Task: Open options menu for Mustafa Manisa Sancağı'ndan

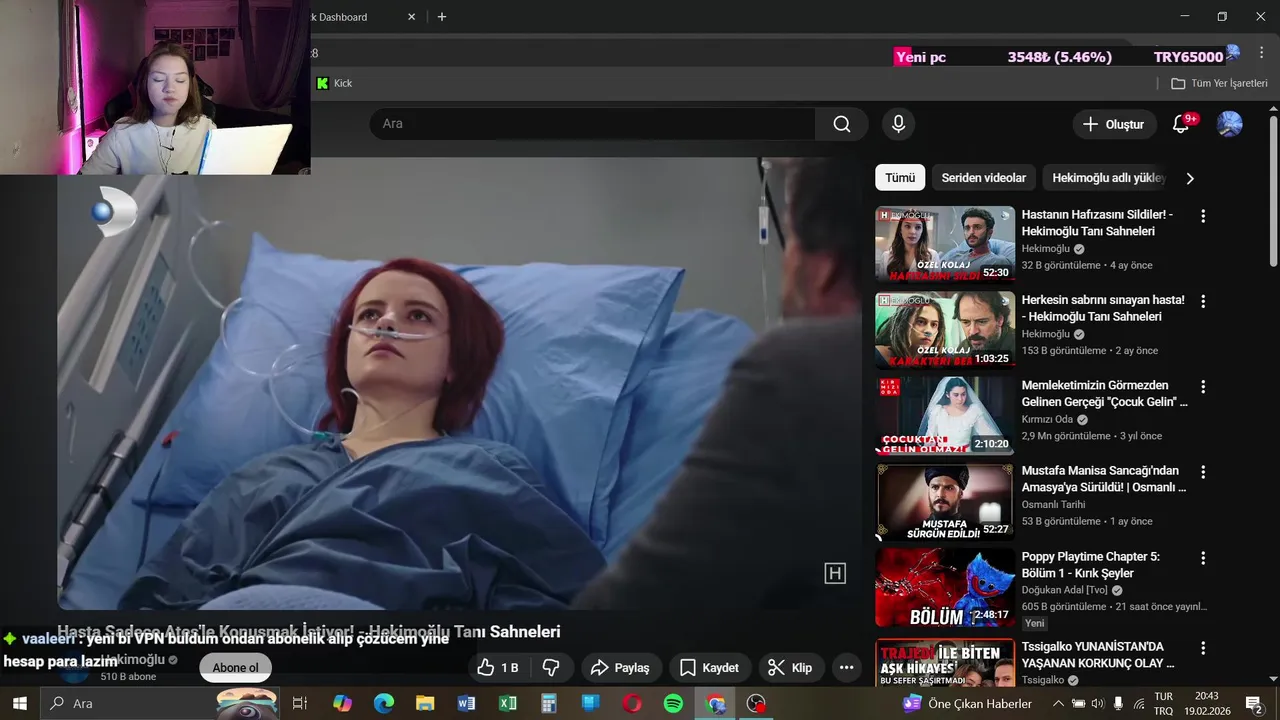Action: click(x=1203, y=472)
